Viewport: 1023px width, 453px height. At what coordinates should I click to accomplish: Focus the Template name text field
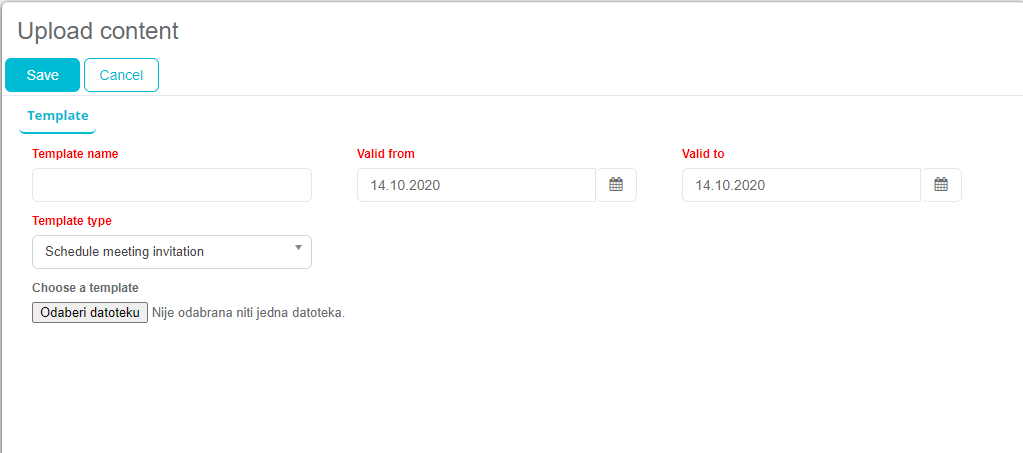[x=172, y=185]
